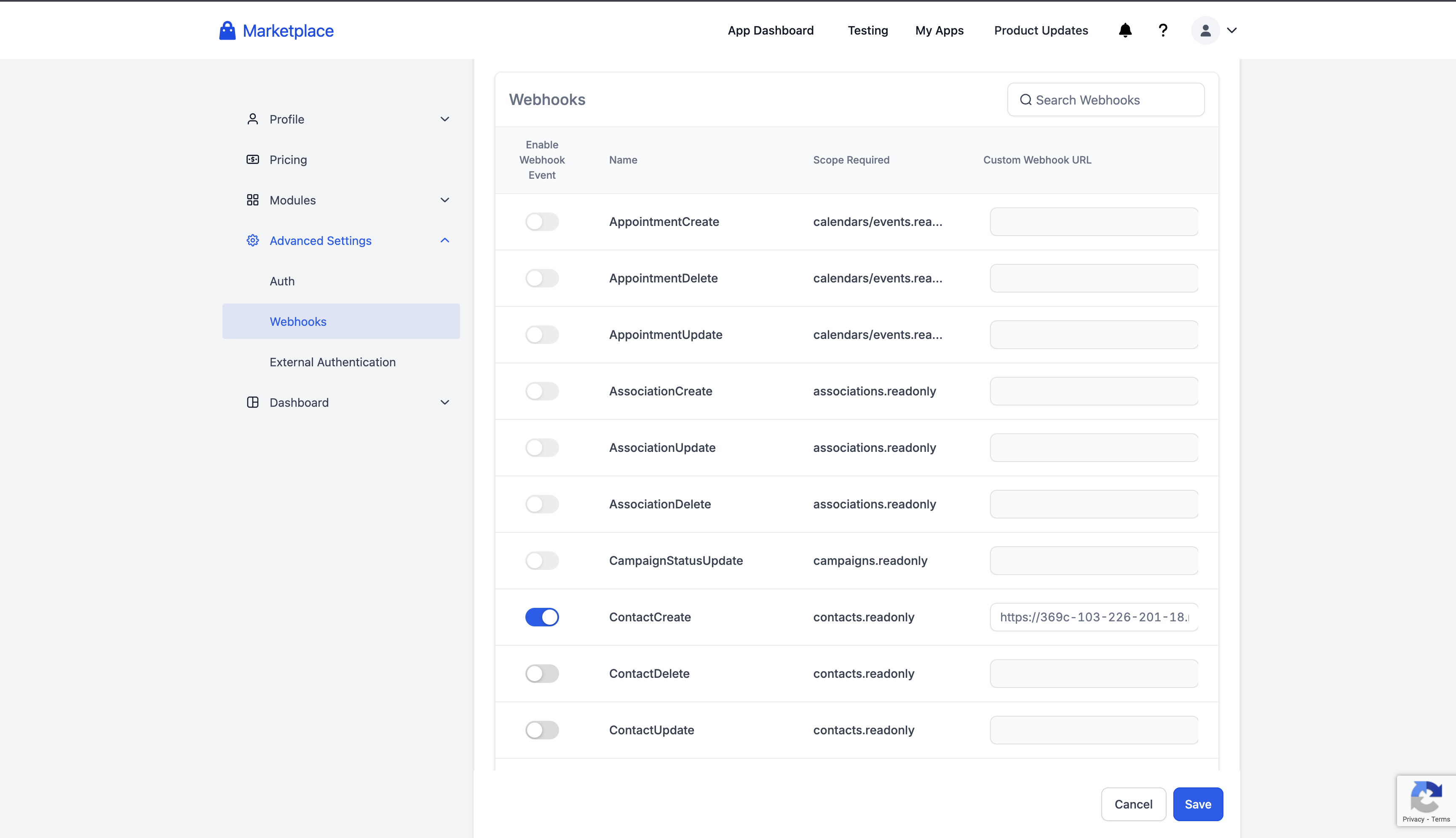Enable the ContactDelete webhook toggle

(542, 674)
